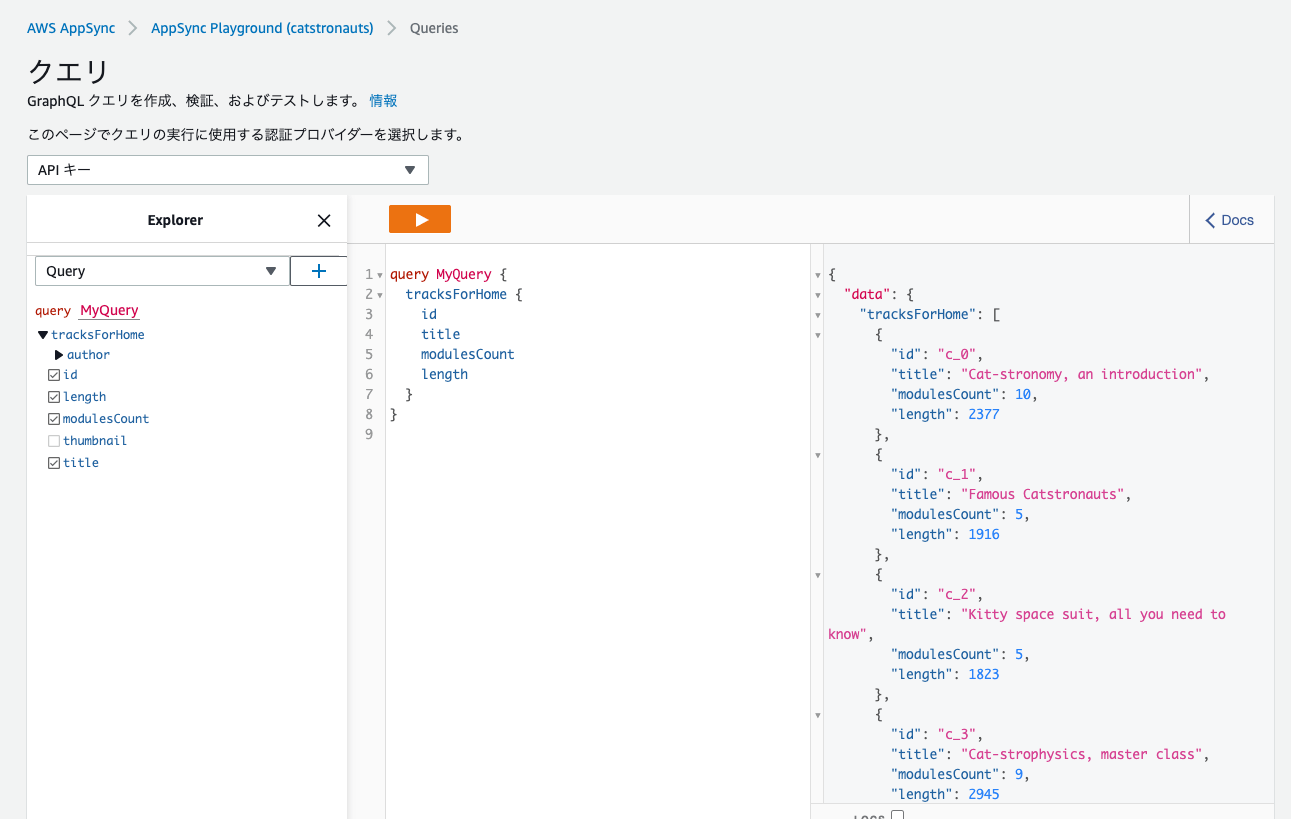Uncheck the title field checkbox
1291x819 pixels.
pos(54,463)
